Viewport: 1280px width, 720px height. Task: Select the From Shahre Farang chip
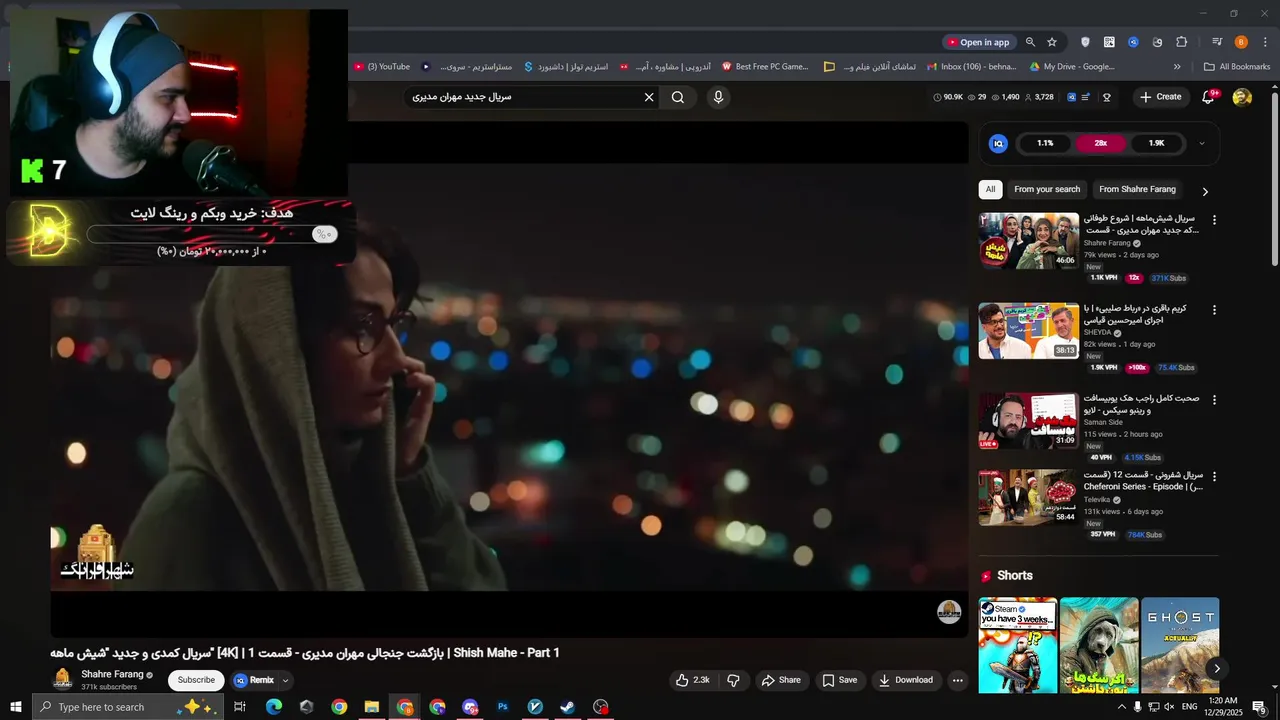pyautogui.click(x=1137, y=189)
